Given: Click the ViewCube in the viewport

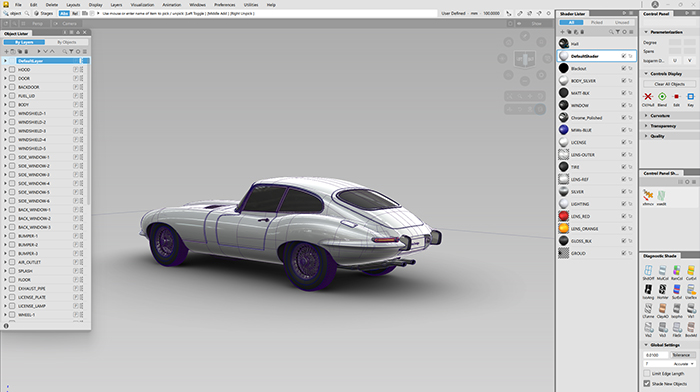Looking at the screenshot, I should pyautogui.click(x=525, y=59).
